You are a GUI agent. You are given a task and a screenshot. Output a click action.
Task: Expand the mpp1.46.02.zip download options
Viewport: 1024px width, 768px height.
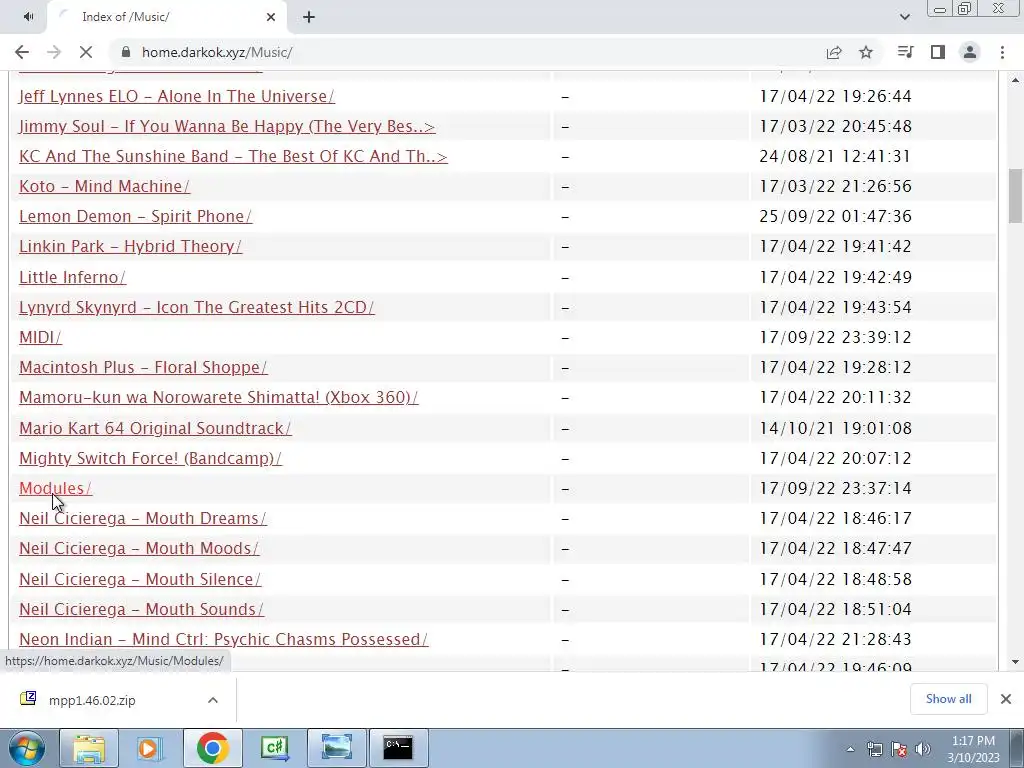tap(212, 700)
